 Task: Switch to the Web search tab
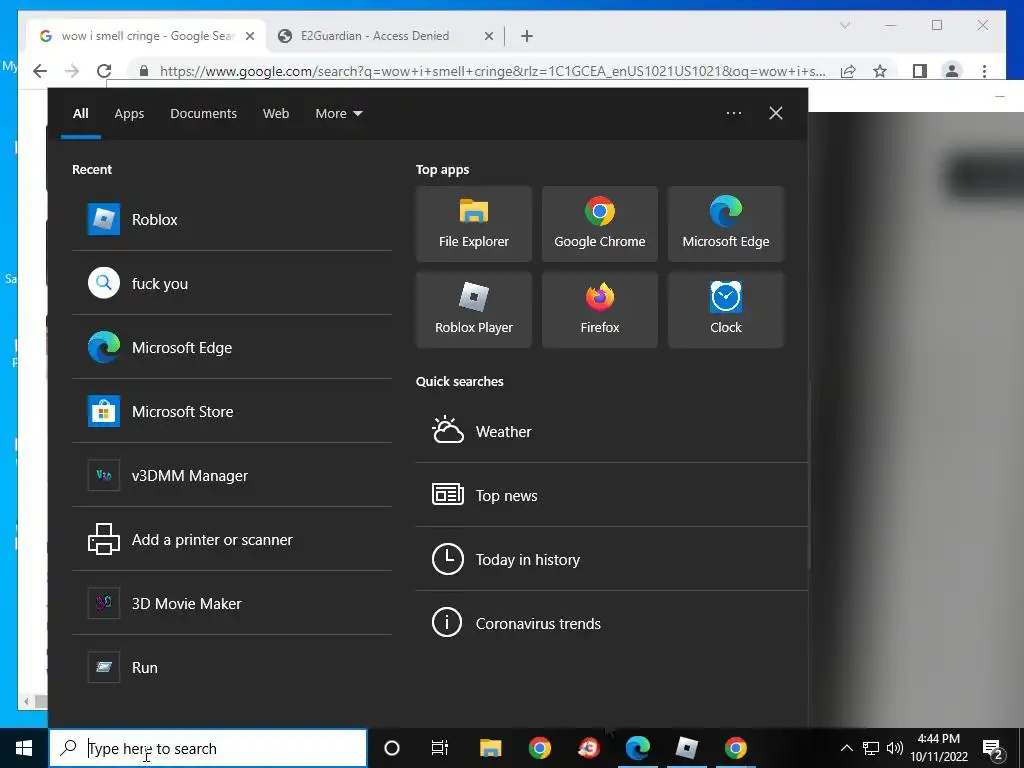[276, 114]
